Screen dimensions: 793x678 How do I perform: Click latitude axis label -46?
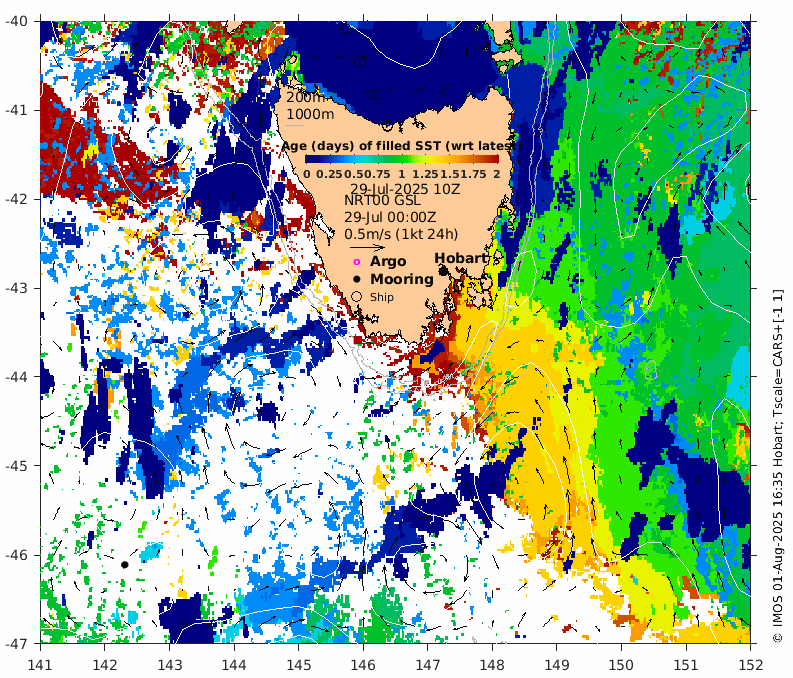pos(16,555)
